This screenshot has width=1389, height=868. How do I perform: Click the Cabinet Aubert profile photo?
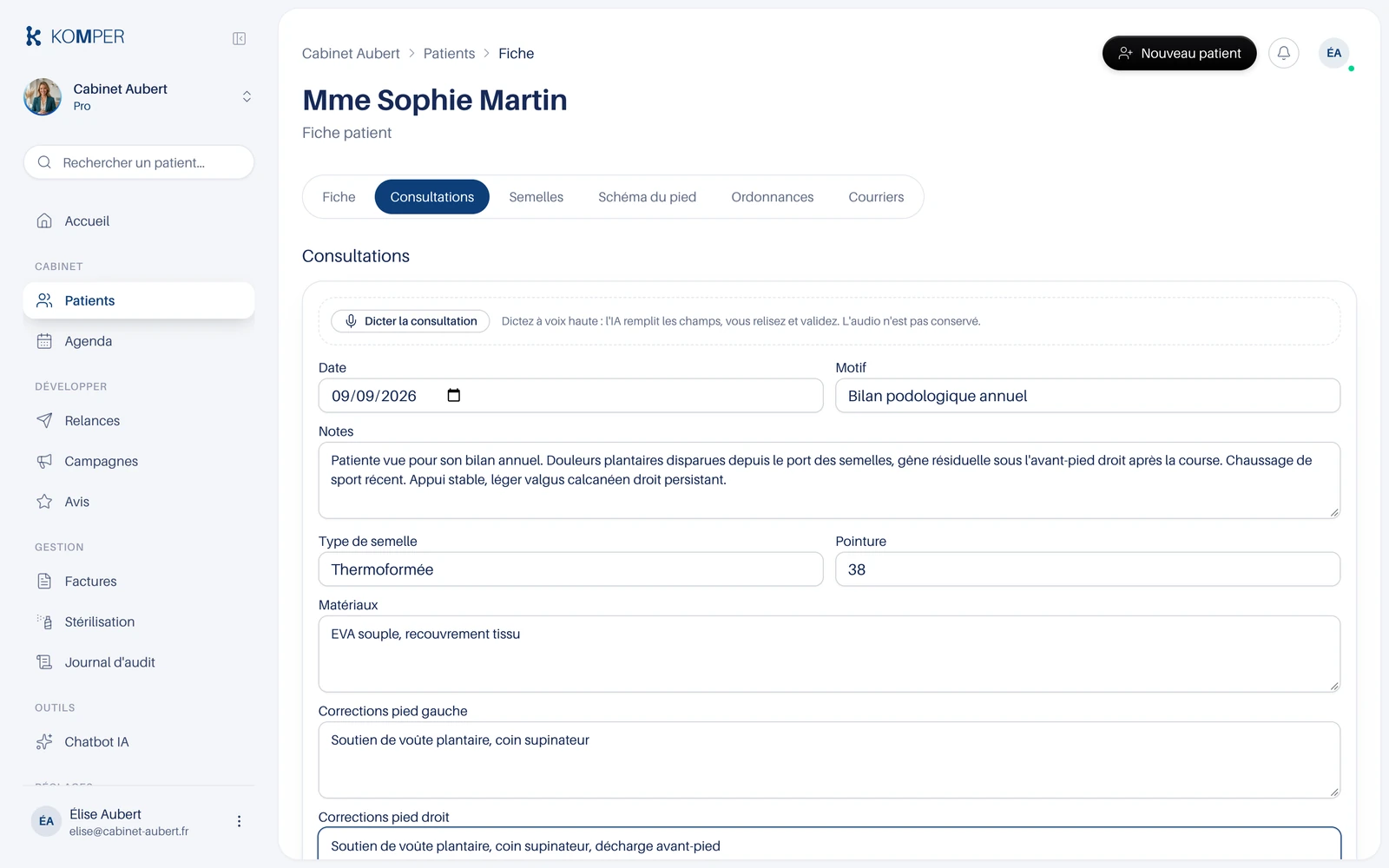click(43, 96)
